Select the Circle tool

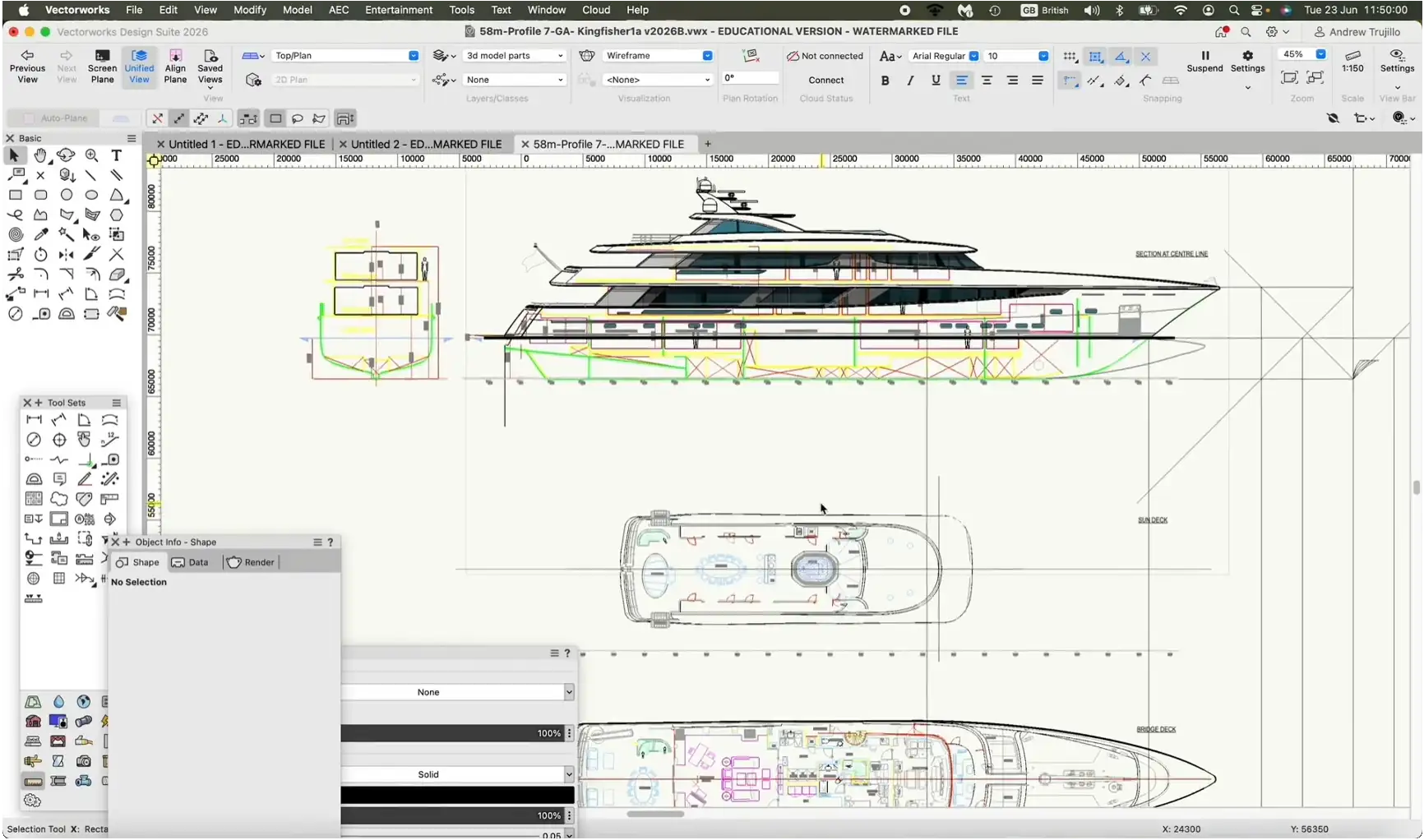coord(66,195)
